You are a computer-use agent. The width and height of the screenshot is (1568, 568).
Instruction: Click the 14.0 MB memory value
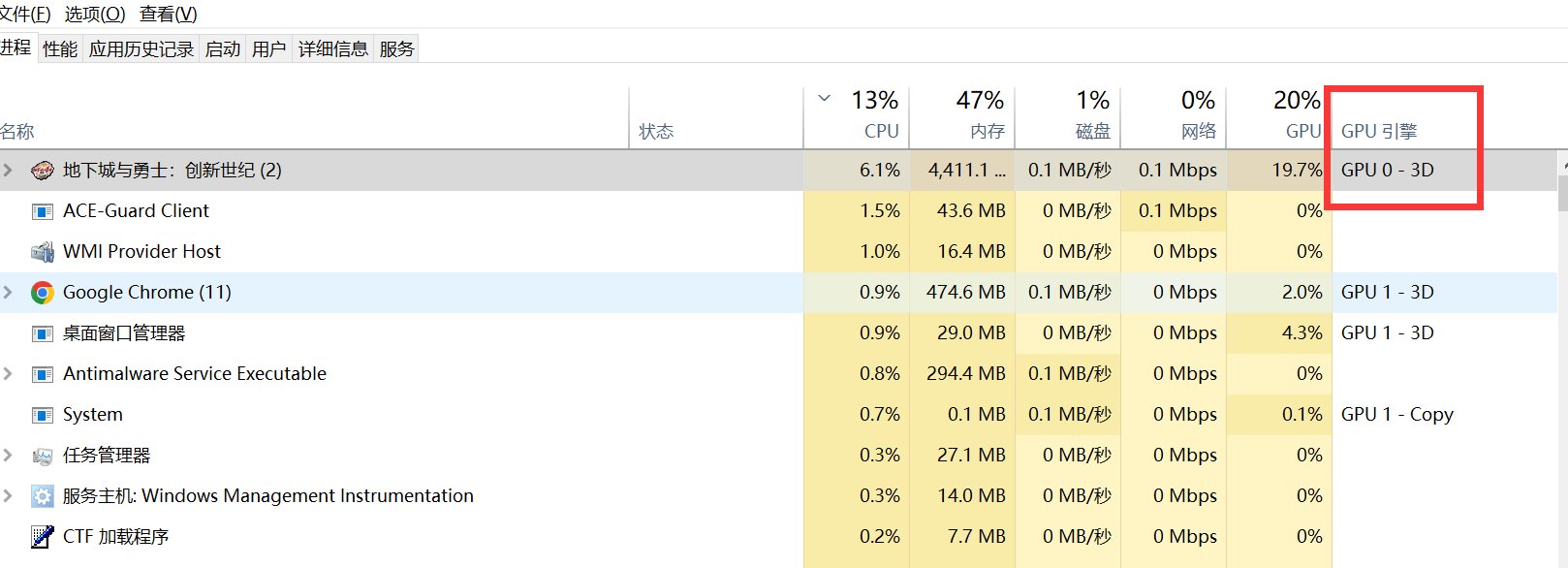pos(971,496)
